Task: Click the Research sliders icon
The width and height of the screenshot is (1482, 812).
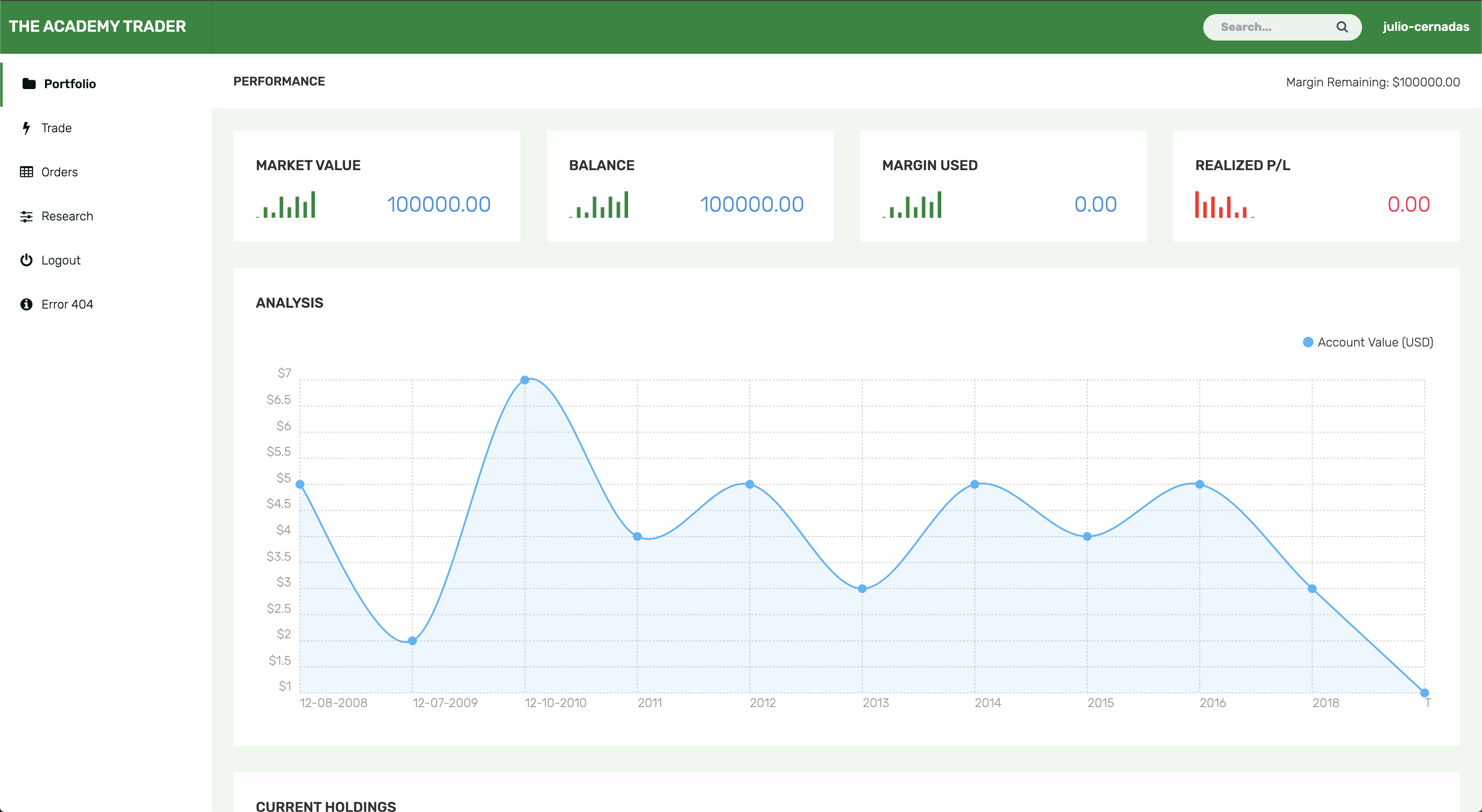Action: click(26, 216)
